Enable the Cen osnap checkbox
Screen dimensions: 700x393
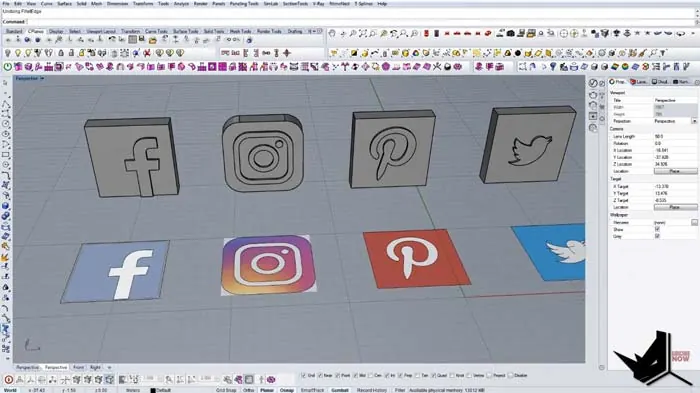click(370, 376)
